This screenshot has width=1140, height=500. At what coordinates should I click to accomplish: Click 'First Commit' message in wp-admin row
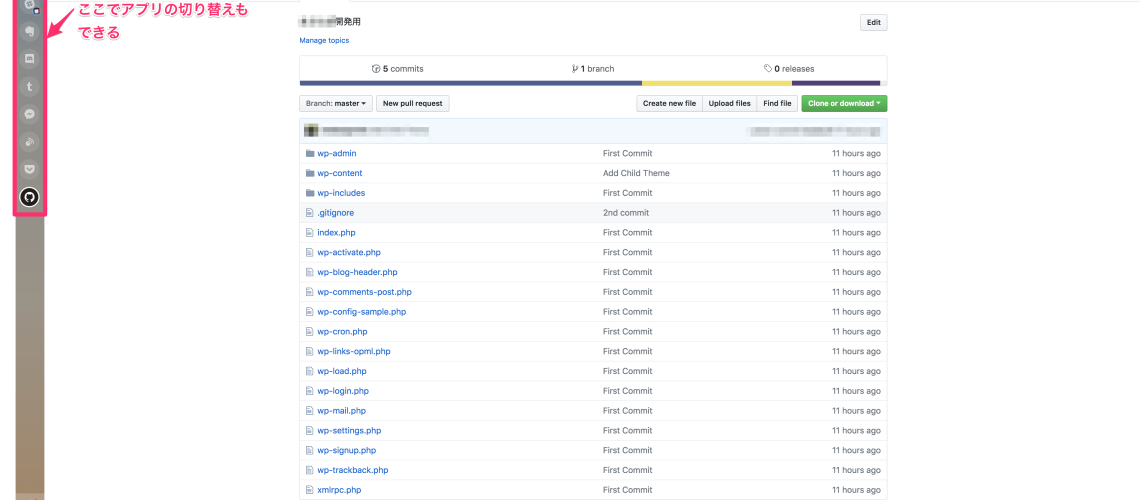pyautogui.click(x=627, y=153)
